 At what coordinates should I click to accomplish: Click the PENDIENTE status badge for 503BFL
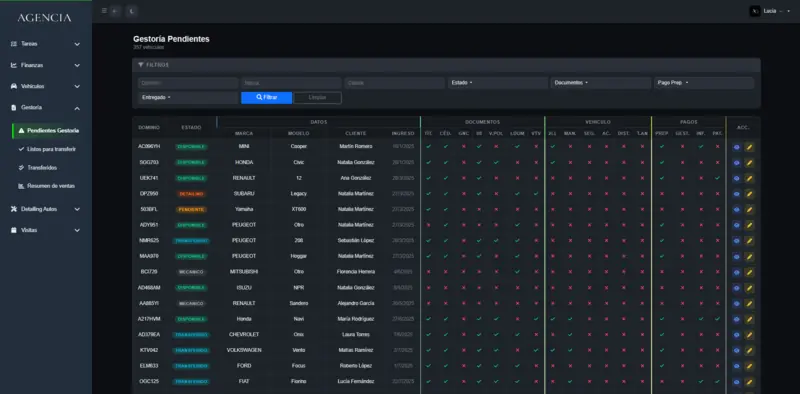pos(191,210)
